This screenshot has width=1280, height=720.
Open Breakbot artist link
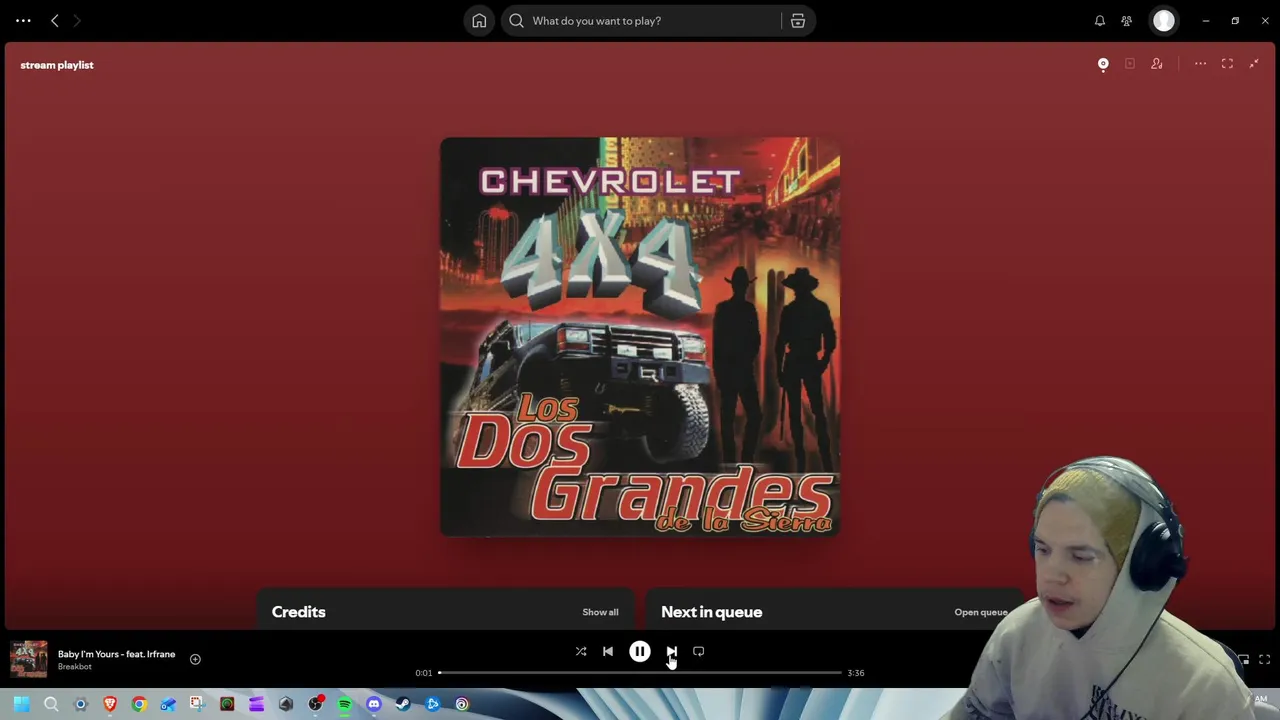pos(75,667)
